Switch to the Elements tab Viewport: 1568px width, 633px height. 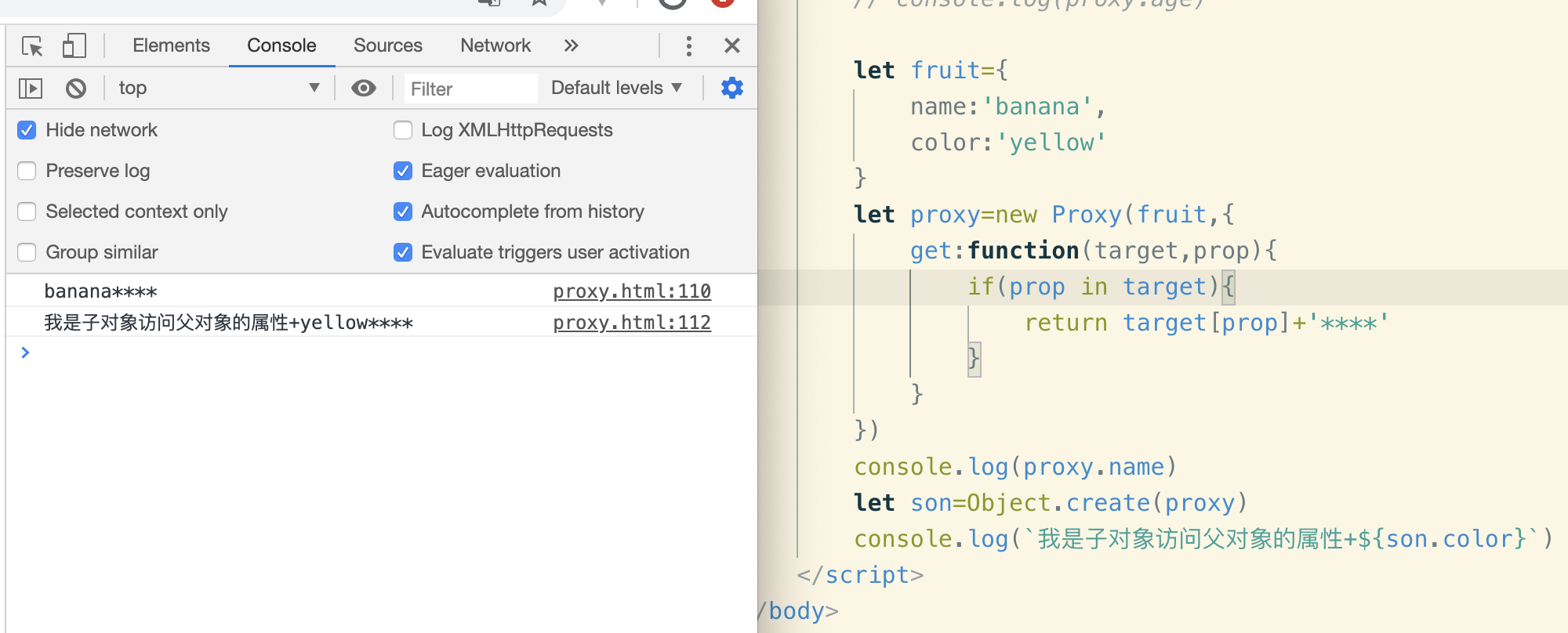(x=171, y=45)
